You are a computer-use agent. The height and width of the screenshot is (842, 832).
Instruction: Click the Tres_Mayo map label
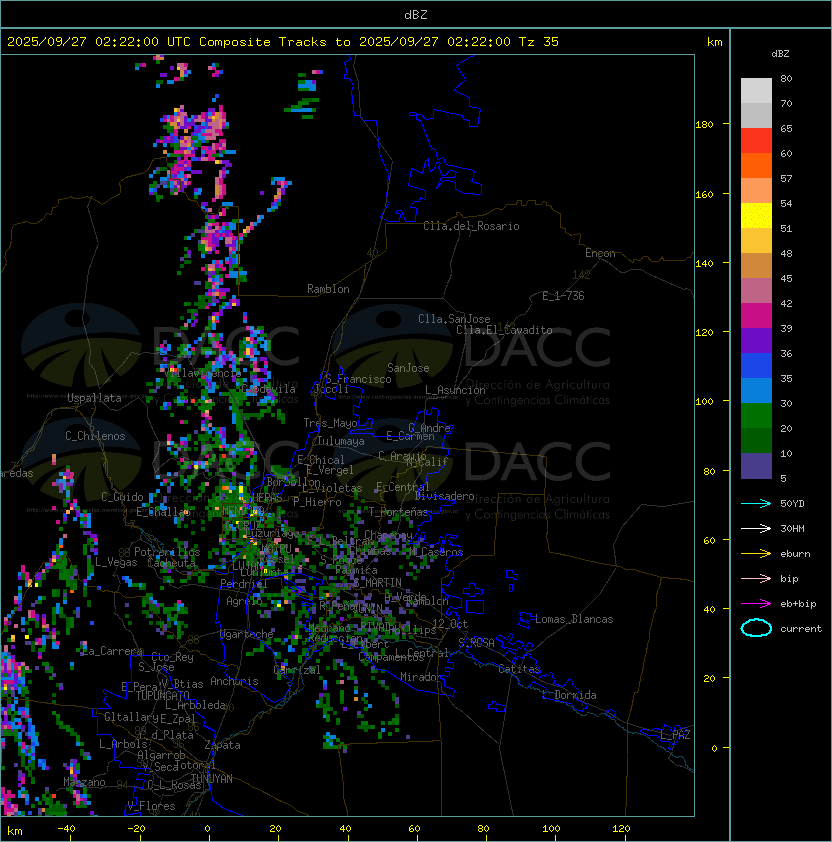pos(330,423)
